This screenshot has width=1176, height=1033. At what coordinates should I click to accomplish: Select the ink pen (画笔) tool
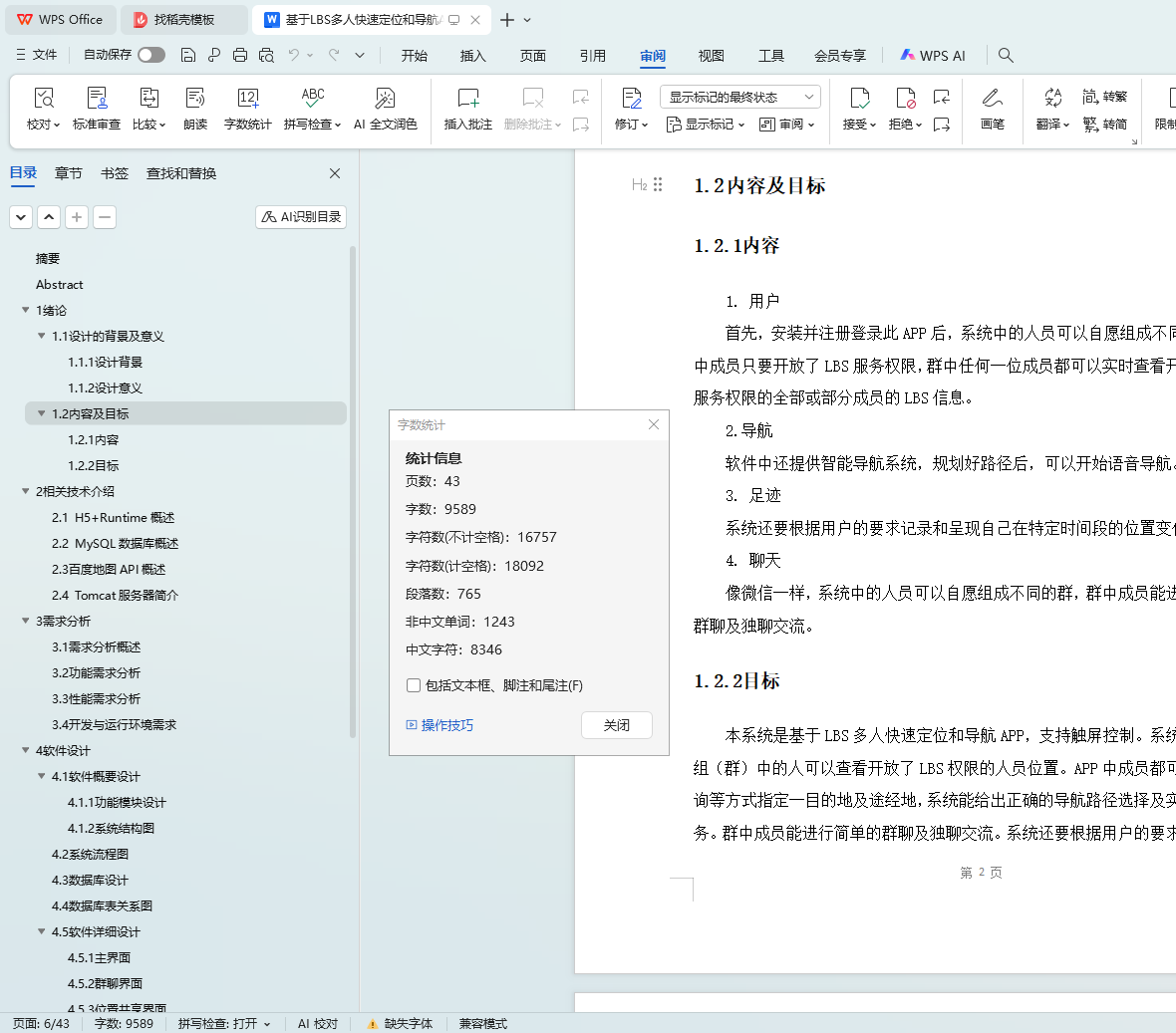pos(992,99)
